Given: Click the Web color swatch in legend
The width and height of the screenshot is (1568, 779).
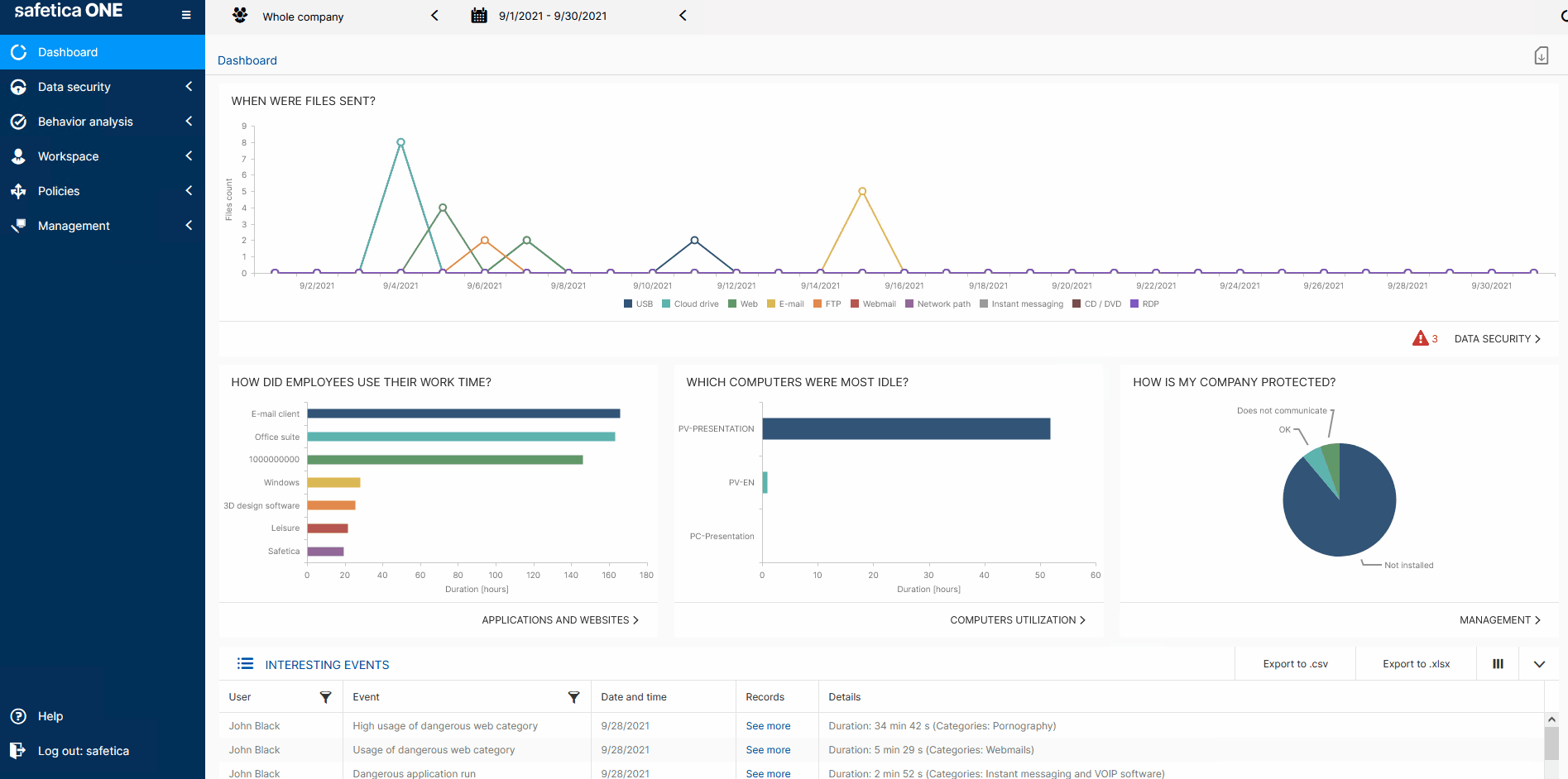Looking at the screenshot, I should [732, 304].
